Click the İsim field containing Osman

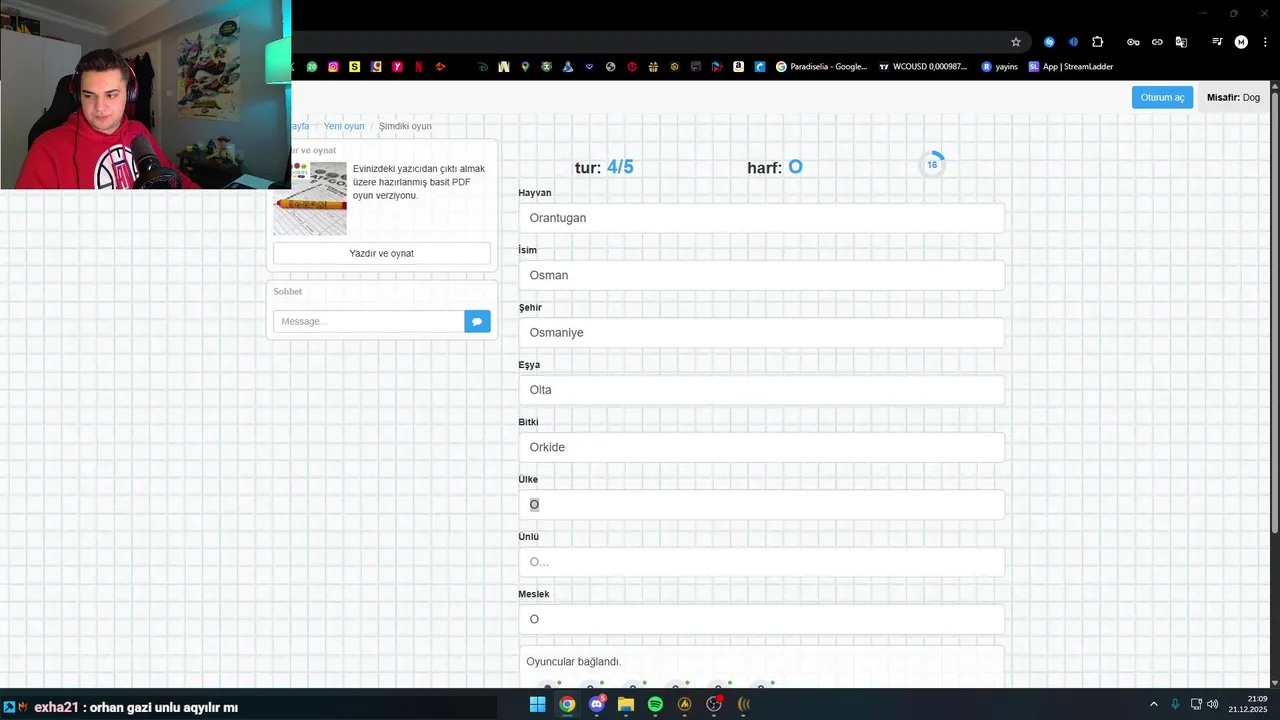coord(761,275)
